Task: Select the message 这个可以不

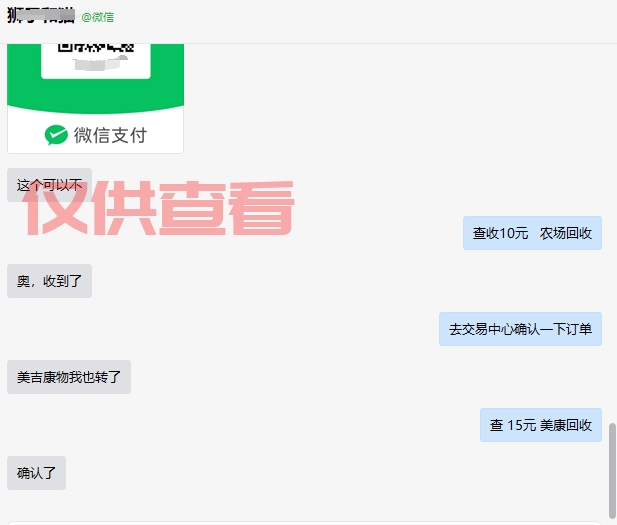Action: 50,185
